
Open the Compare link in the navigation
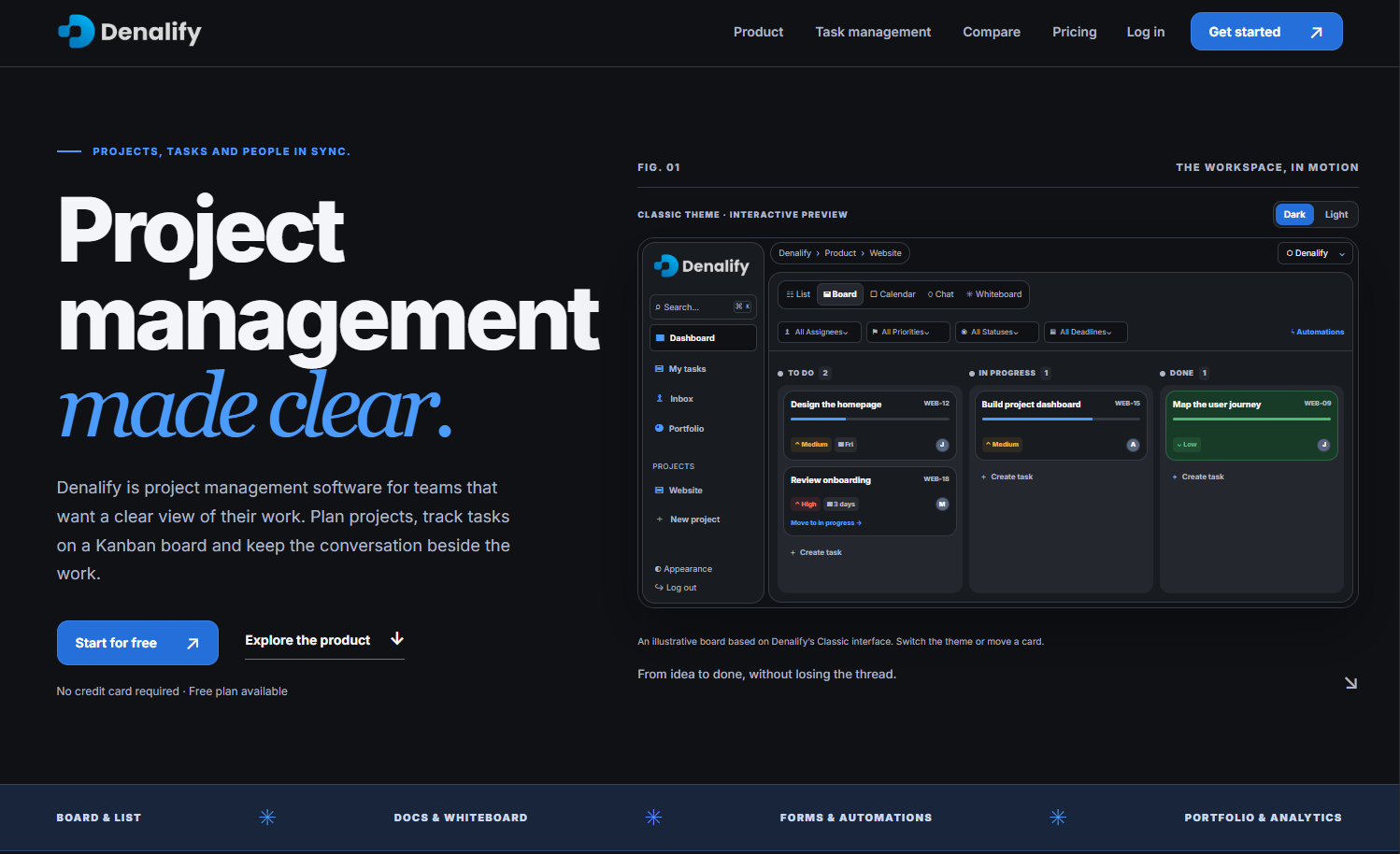click(x=992, y=32)
